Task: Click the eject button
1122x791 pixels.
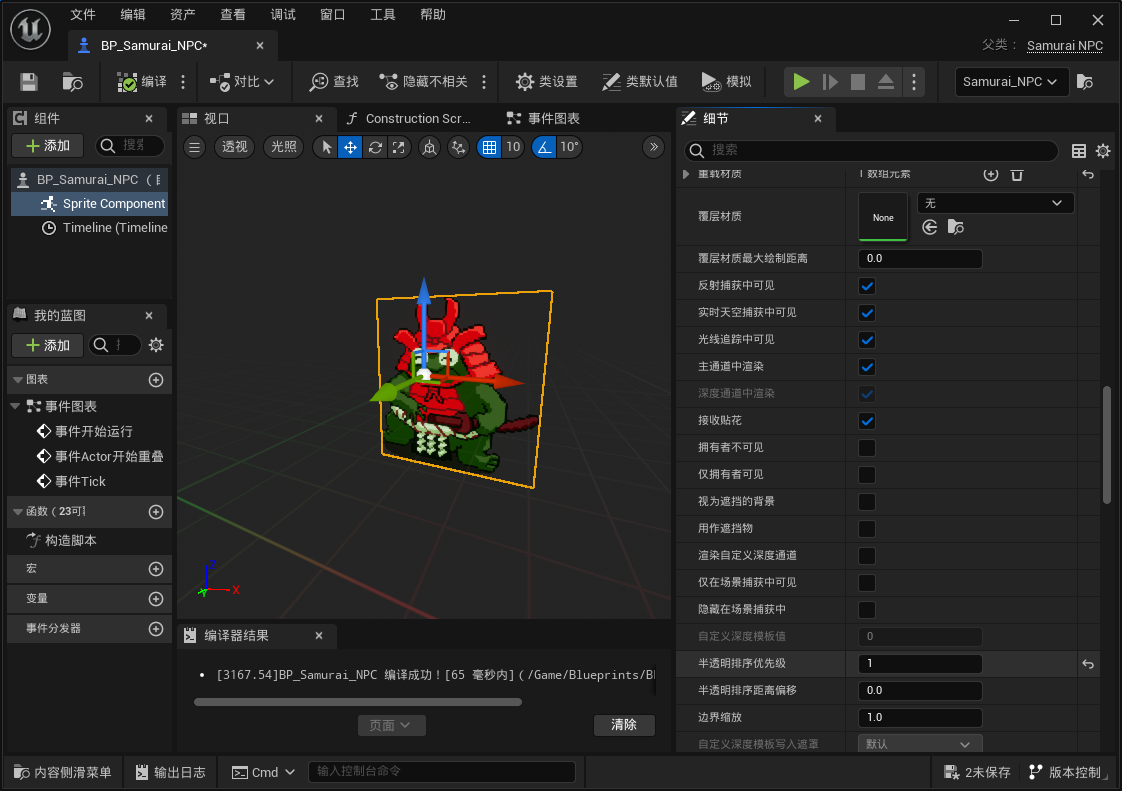Action: coord(886,82)
